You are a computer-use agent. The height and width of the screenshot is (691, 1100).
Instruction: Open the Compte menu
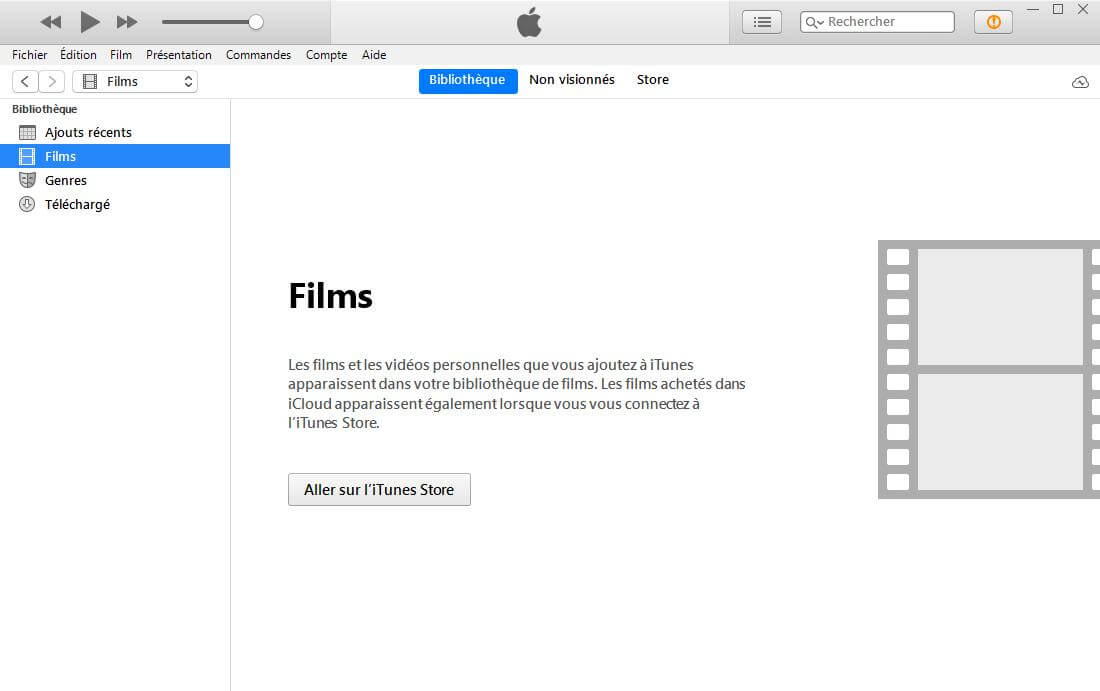[326, 55]
